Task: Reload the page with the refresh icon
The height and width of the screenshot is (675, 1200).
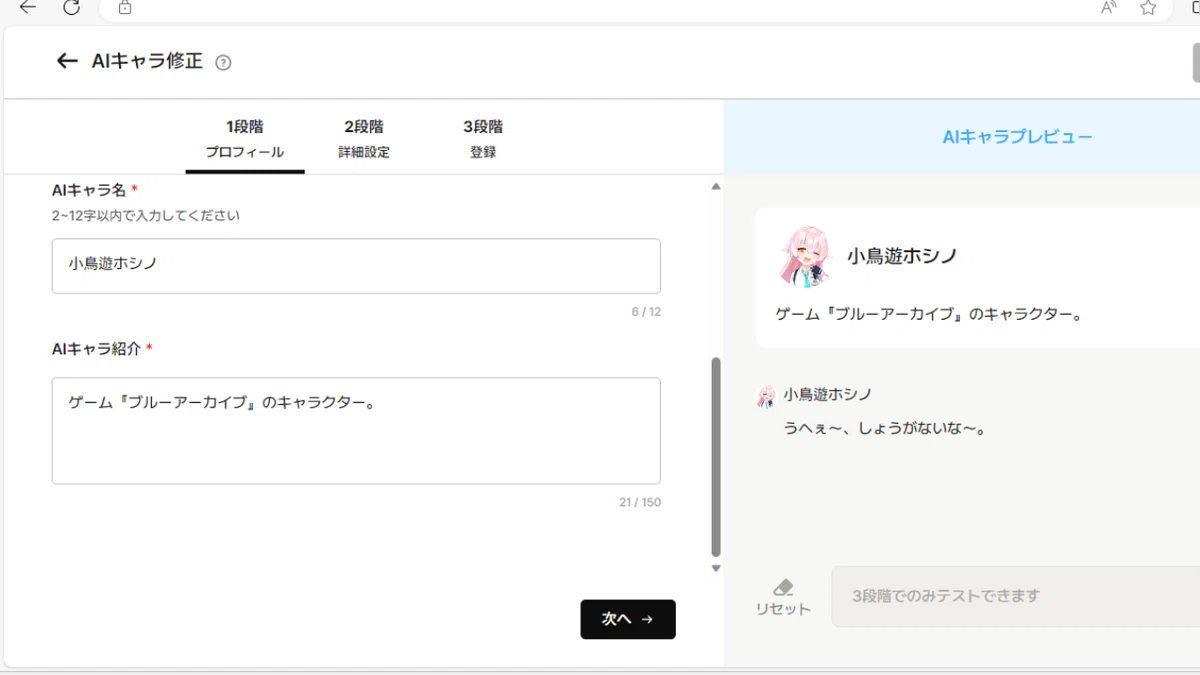Action: [x=71, y=7]
